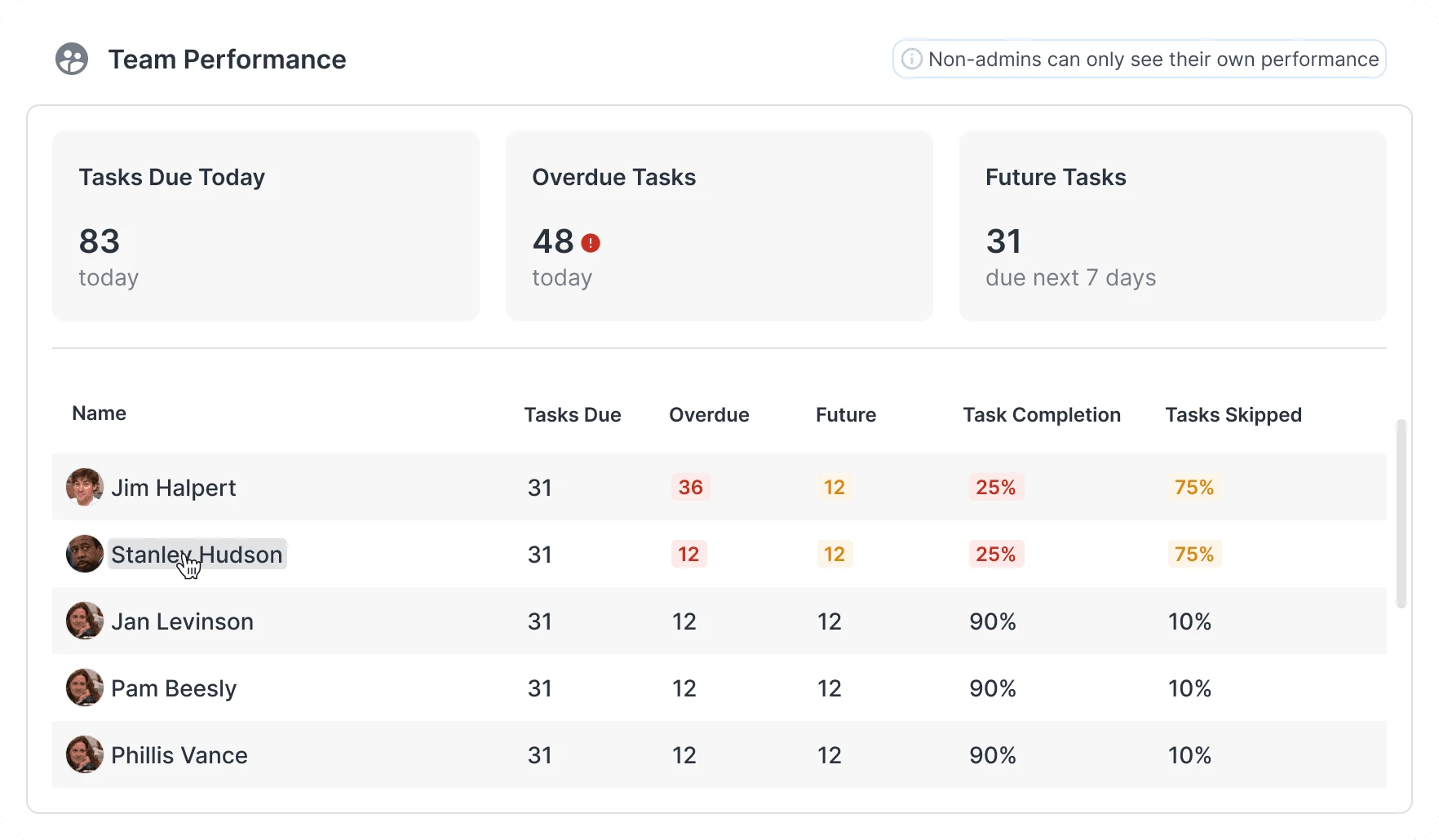Click Phillis Vance's profile picture
The width and height of the screenshot is (1439, 840).
click(x=84, y=754)
